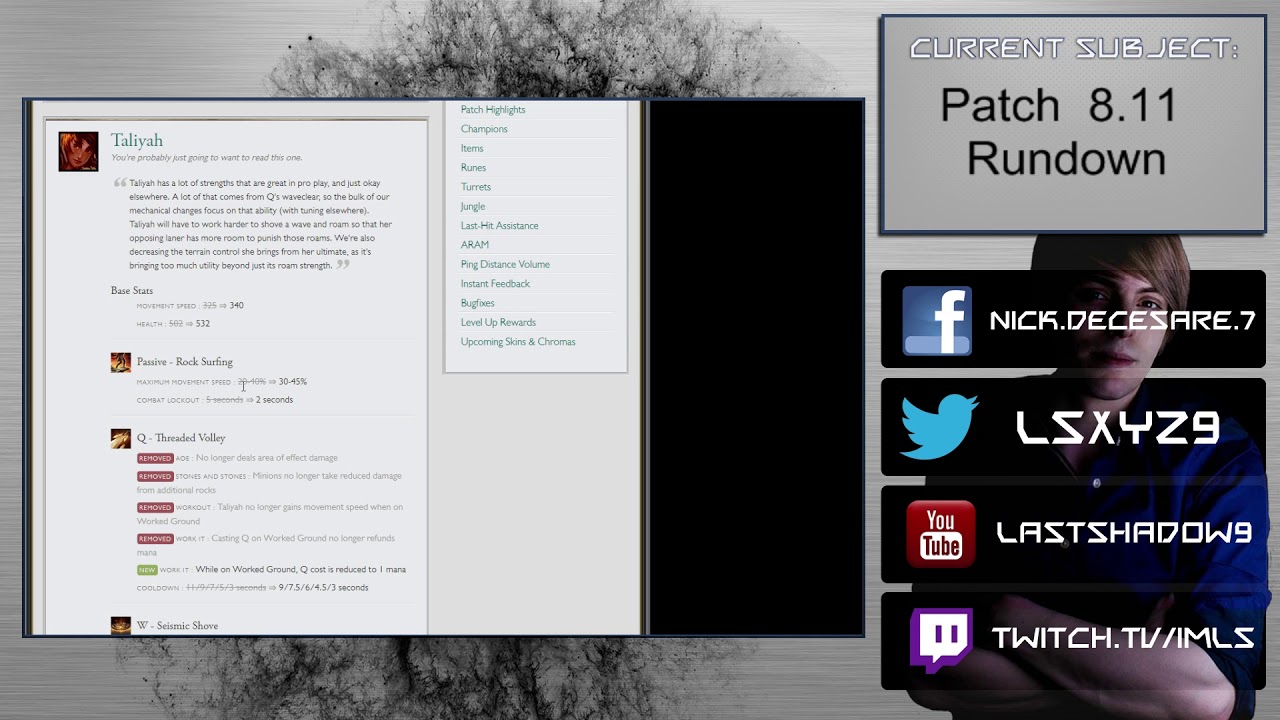Jump to Instant Feedback section
The image size is (1280, 720).
[x=495, y=284]
